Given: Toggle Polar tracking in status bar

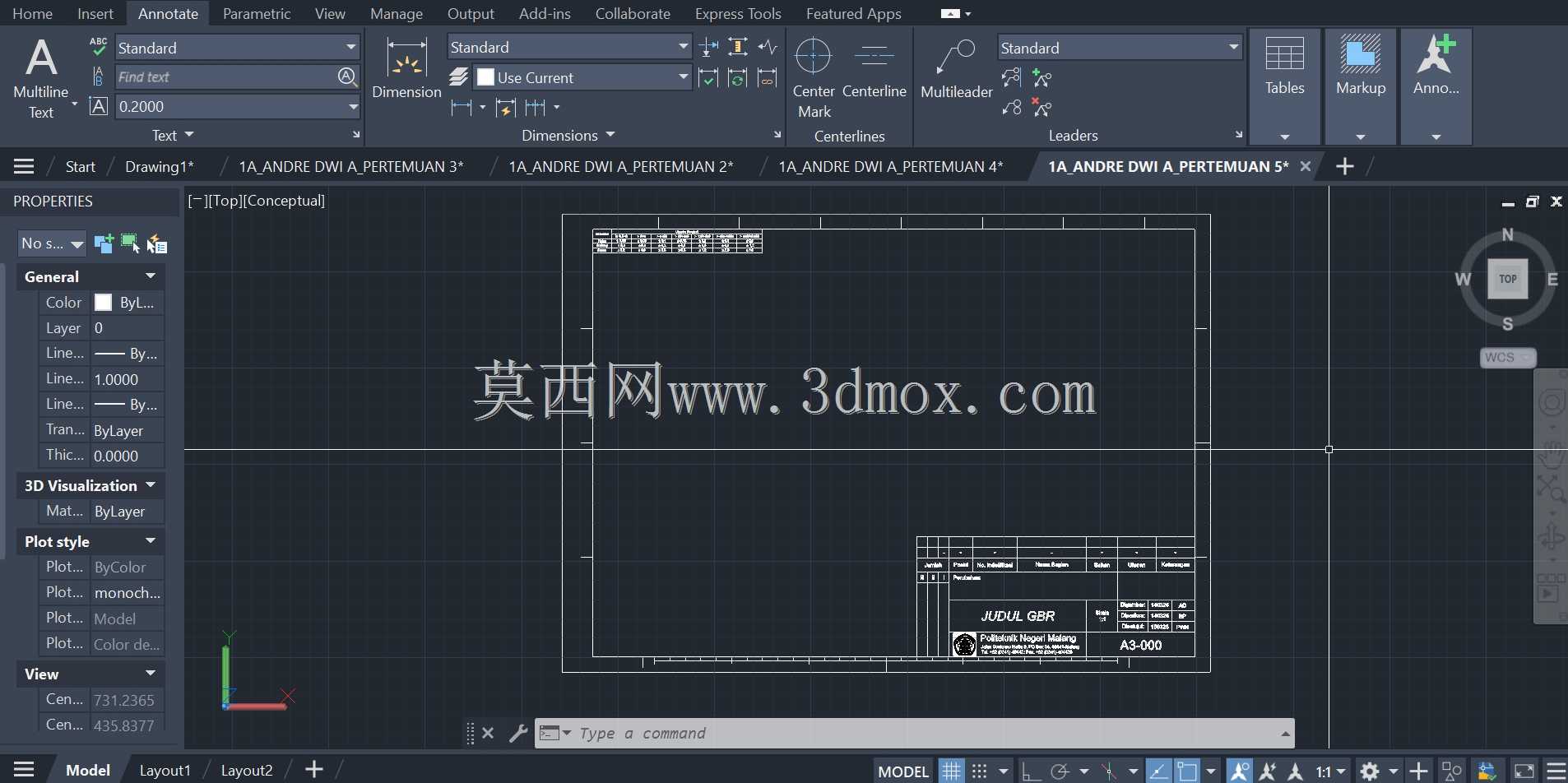Looking at the screenshot, I should pyautogui.click(x=1060, y=771).
